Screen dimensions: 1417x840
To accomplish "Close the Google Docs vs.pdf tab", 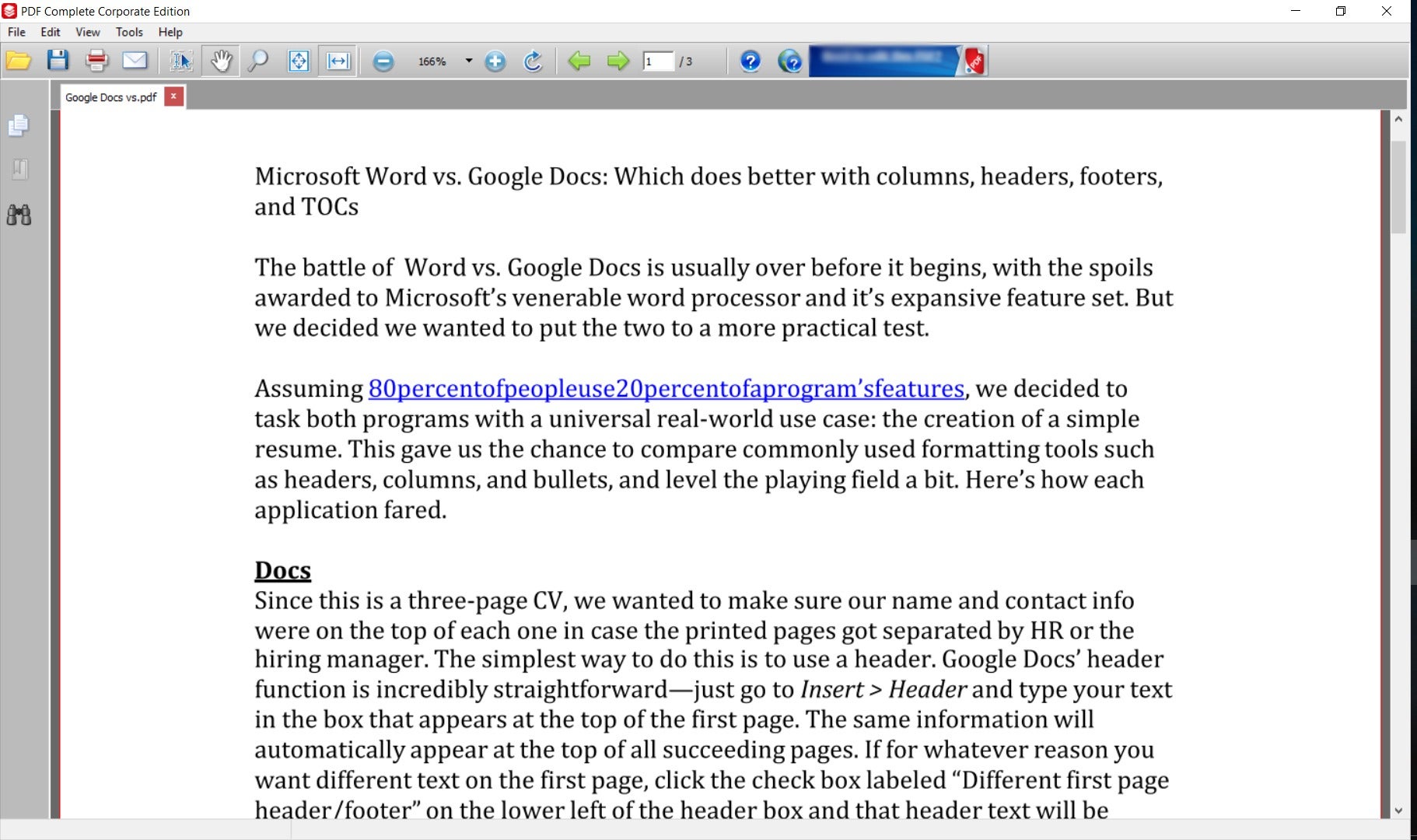I will click(x=173, y=96).
